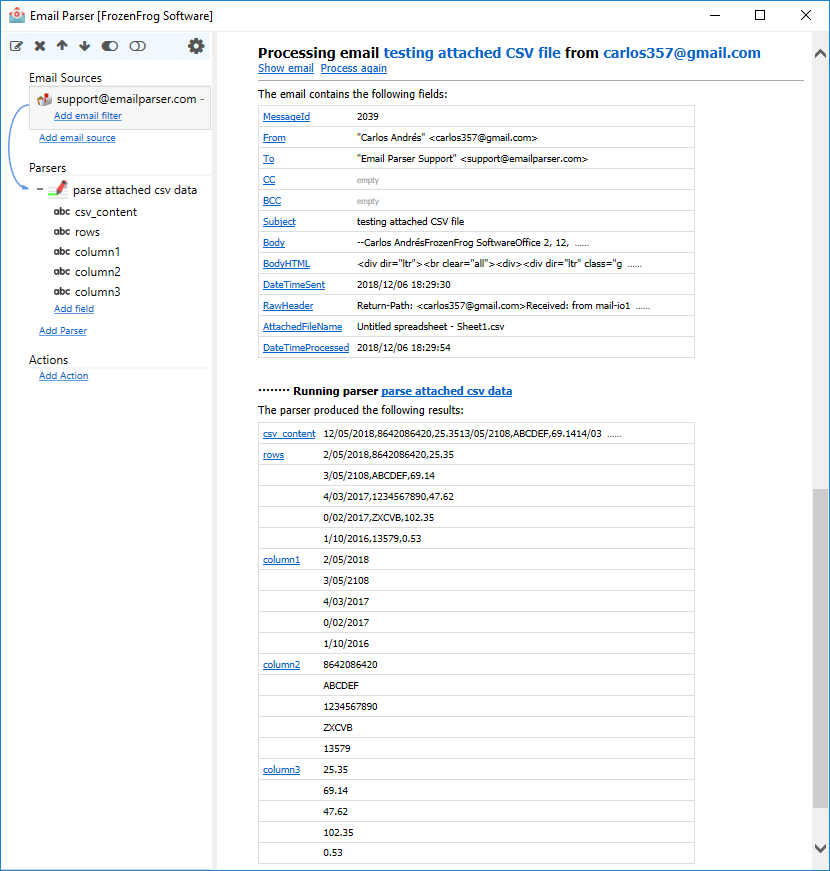Open the BCC field link
The height and width of the screenshot is (871, 830).
click(272, 201)
